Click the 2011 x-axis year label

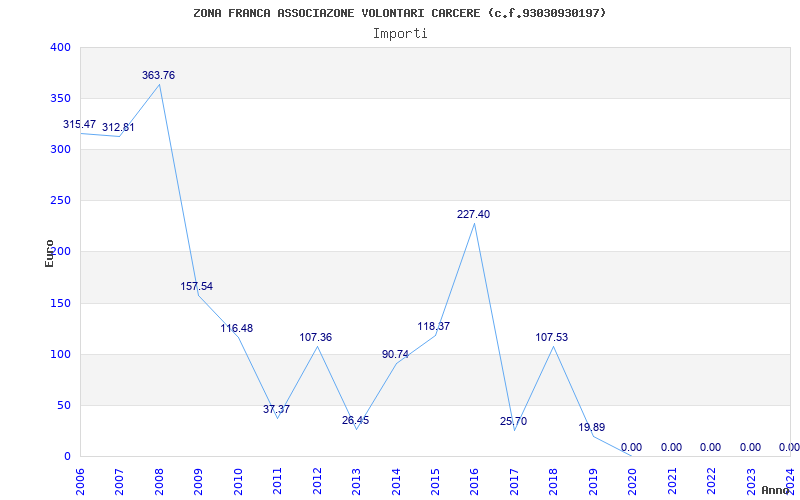278,481
